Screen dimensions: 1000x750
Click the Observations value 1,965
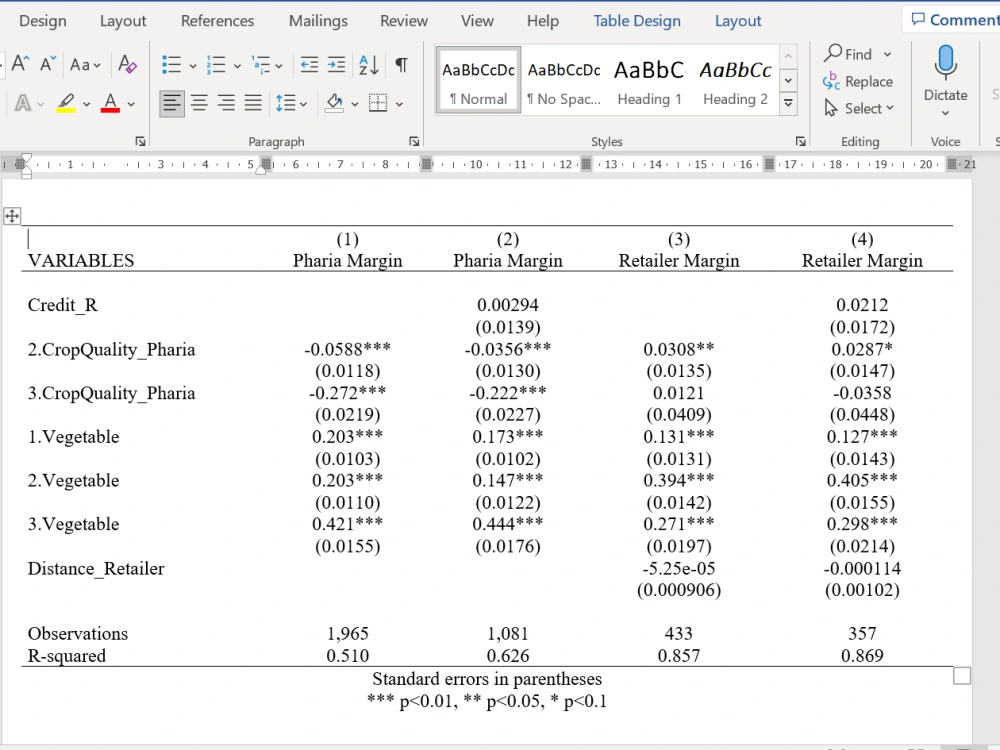pos(348,634)
